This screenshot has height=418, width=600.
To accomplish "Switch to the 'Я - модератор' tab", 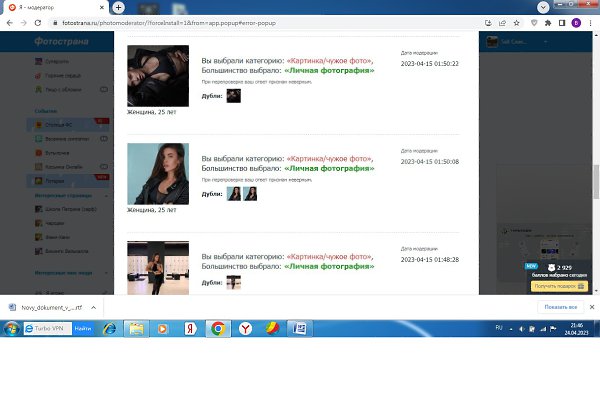I will point(50,7).
